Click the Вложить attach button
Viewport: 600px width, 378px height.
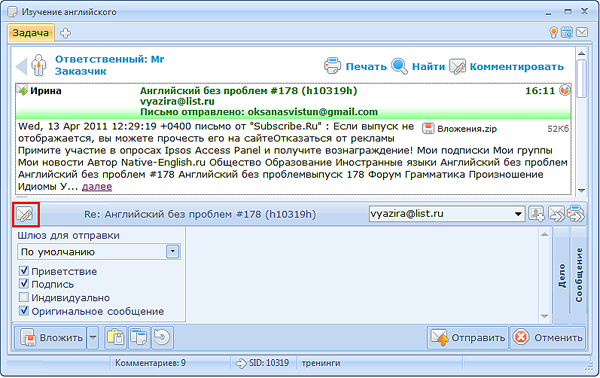tap(51, 337)
